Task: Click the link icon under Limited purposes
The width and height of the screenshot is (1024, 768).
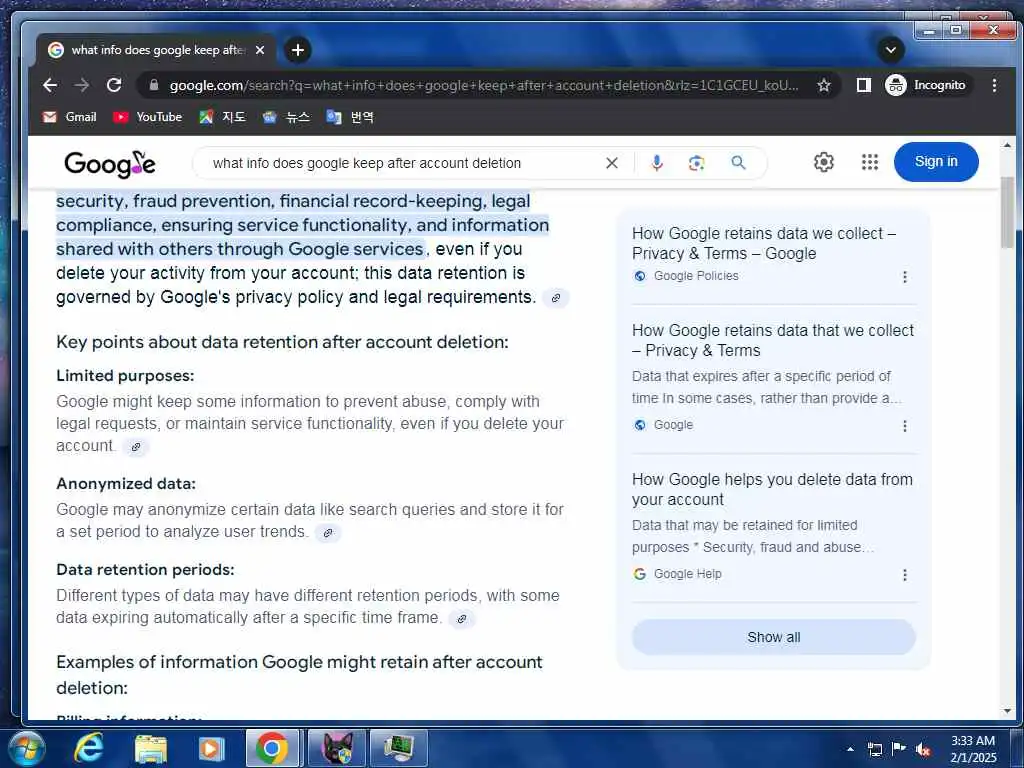Action: (136, 447)
